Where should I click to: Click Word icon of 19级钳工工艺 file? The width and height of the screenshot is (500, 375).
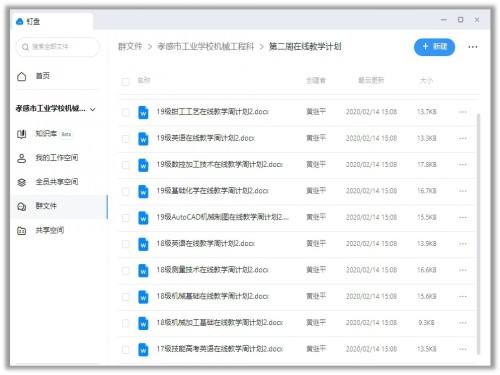point(143,112)
